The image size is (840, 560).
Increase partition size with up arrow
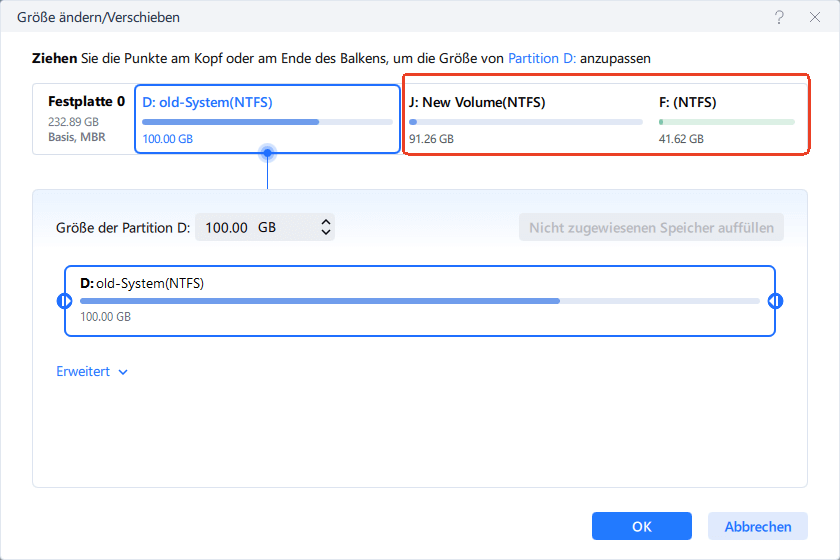(x=325, y=222)
